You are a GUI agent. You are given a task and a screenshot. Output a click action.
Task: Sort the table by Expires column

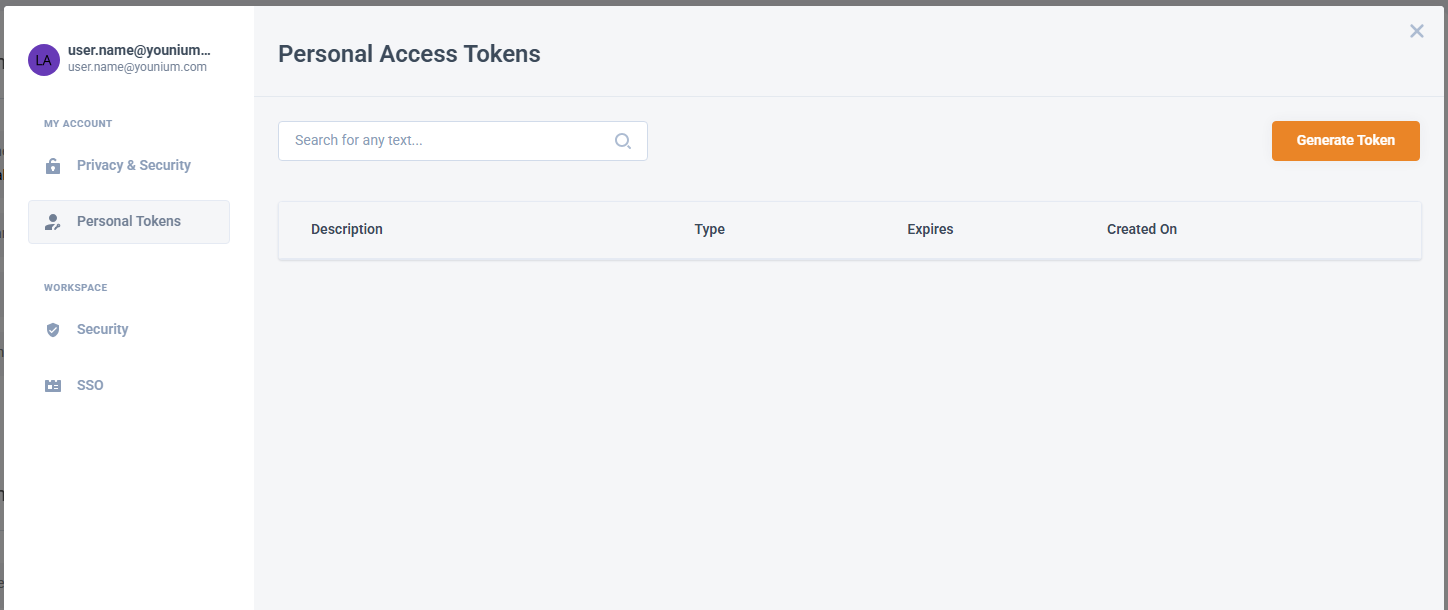click(x=930, y=229)
